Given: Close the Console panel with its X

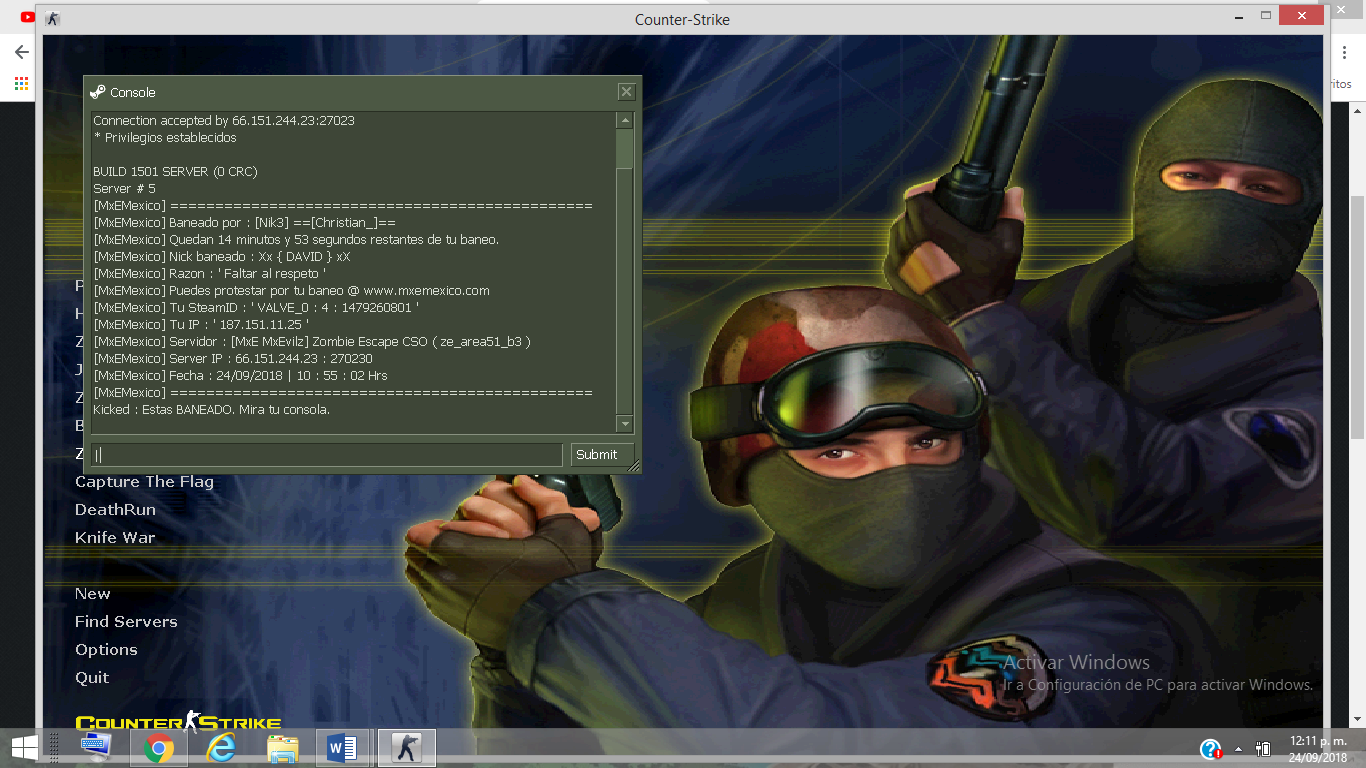Looking at the screenshot, I should pos(626,92).
